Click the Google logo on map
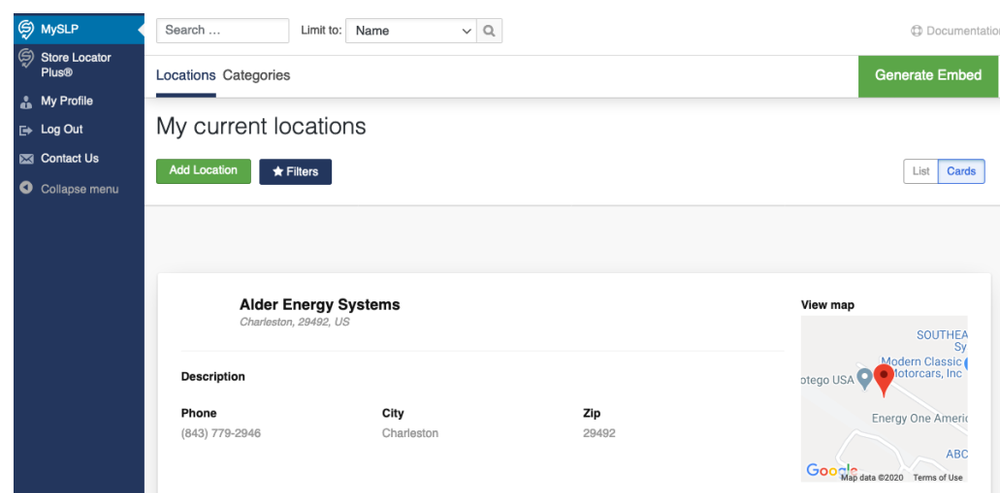 (x=832, y=471)
